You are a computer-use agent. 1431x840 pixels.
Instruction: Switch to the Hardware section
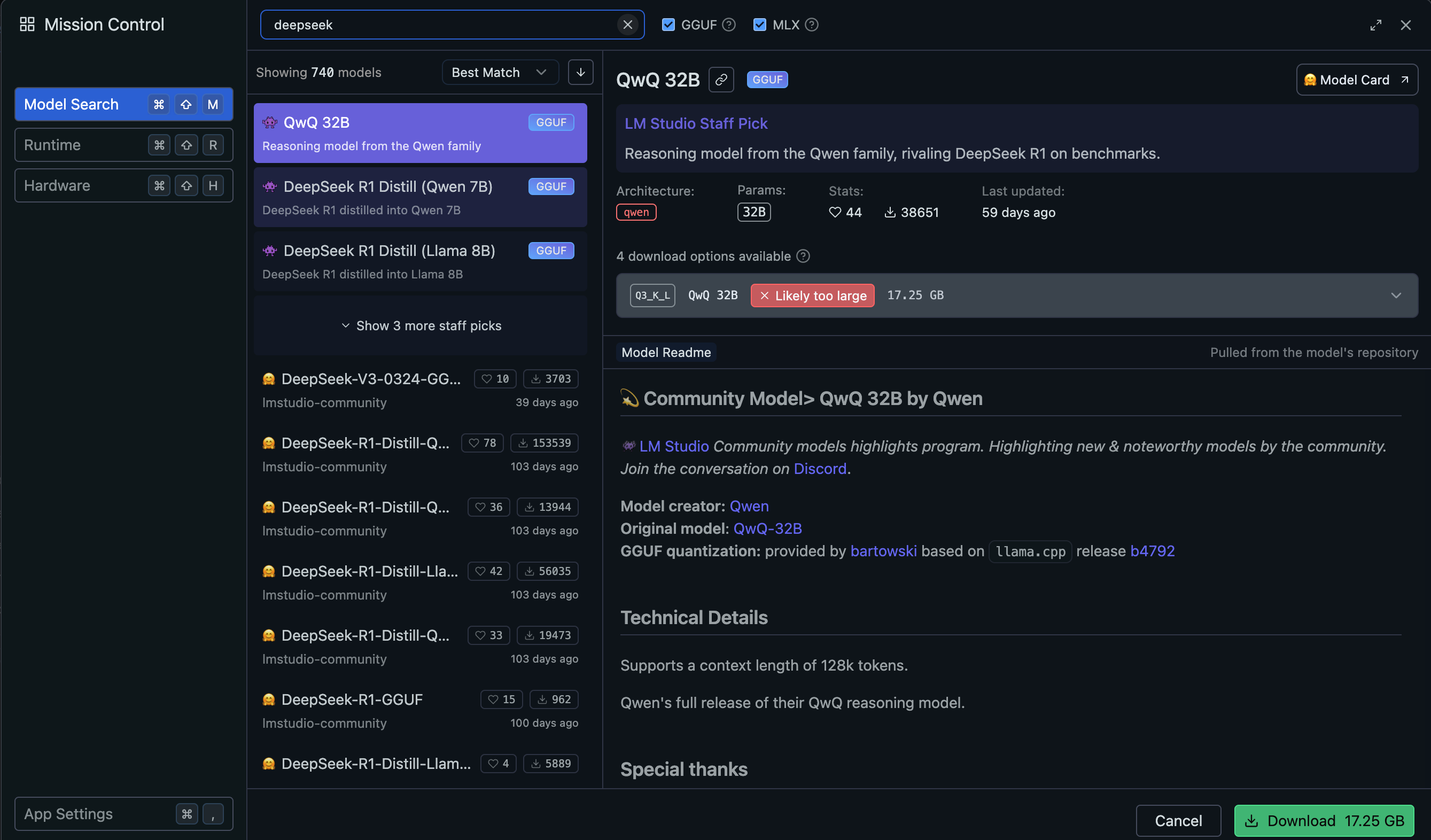123,186
